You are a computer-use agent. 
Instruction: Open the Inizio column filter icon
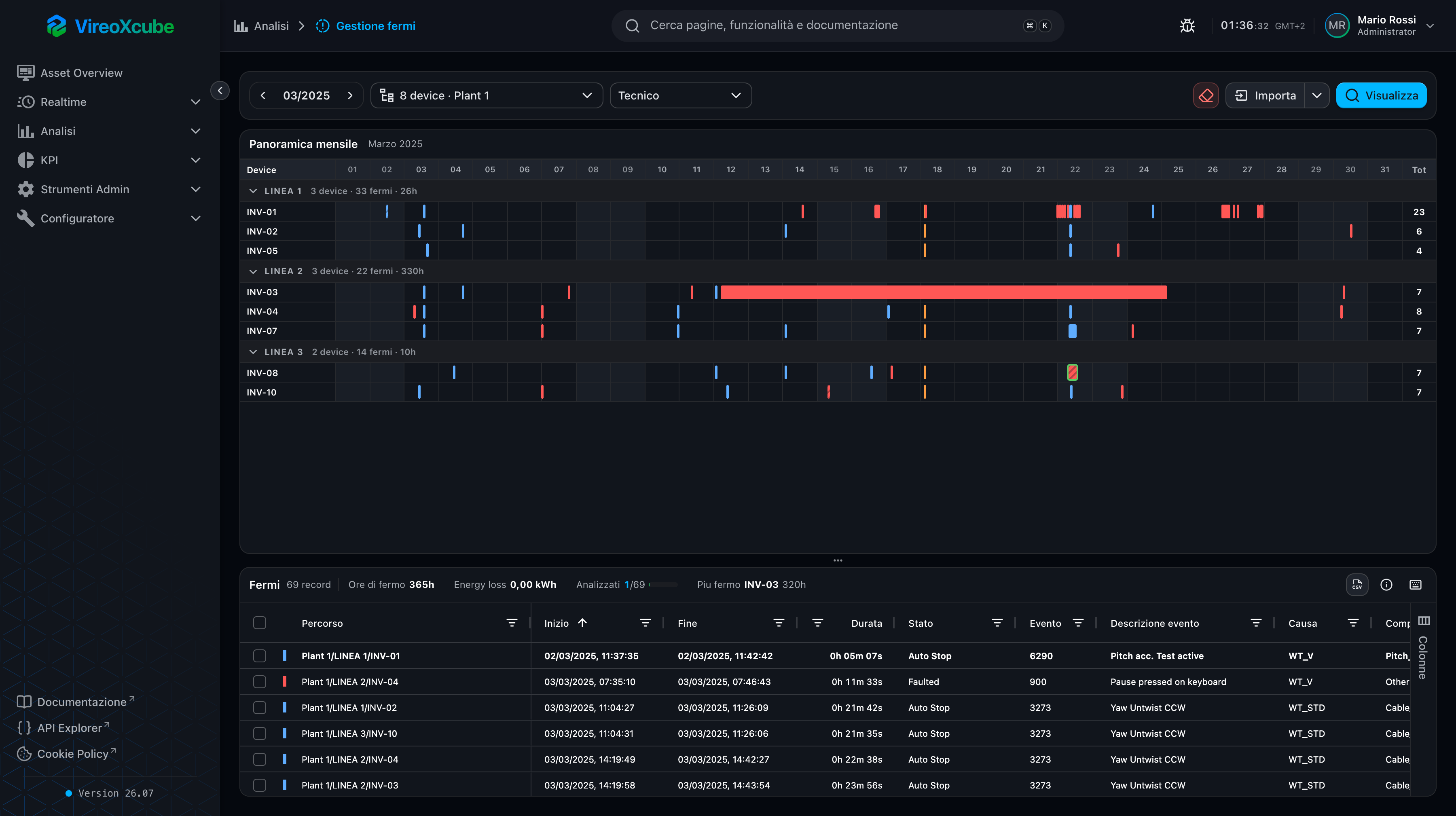645,623
